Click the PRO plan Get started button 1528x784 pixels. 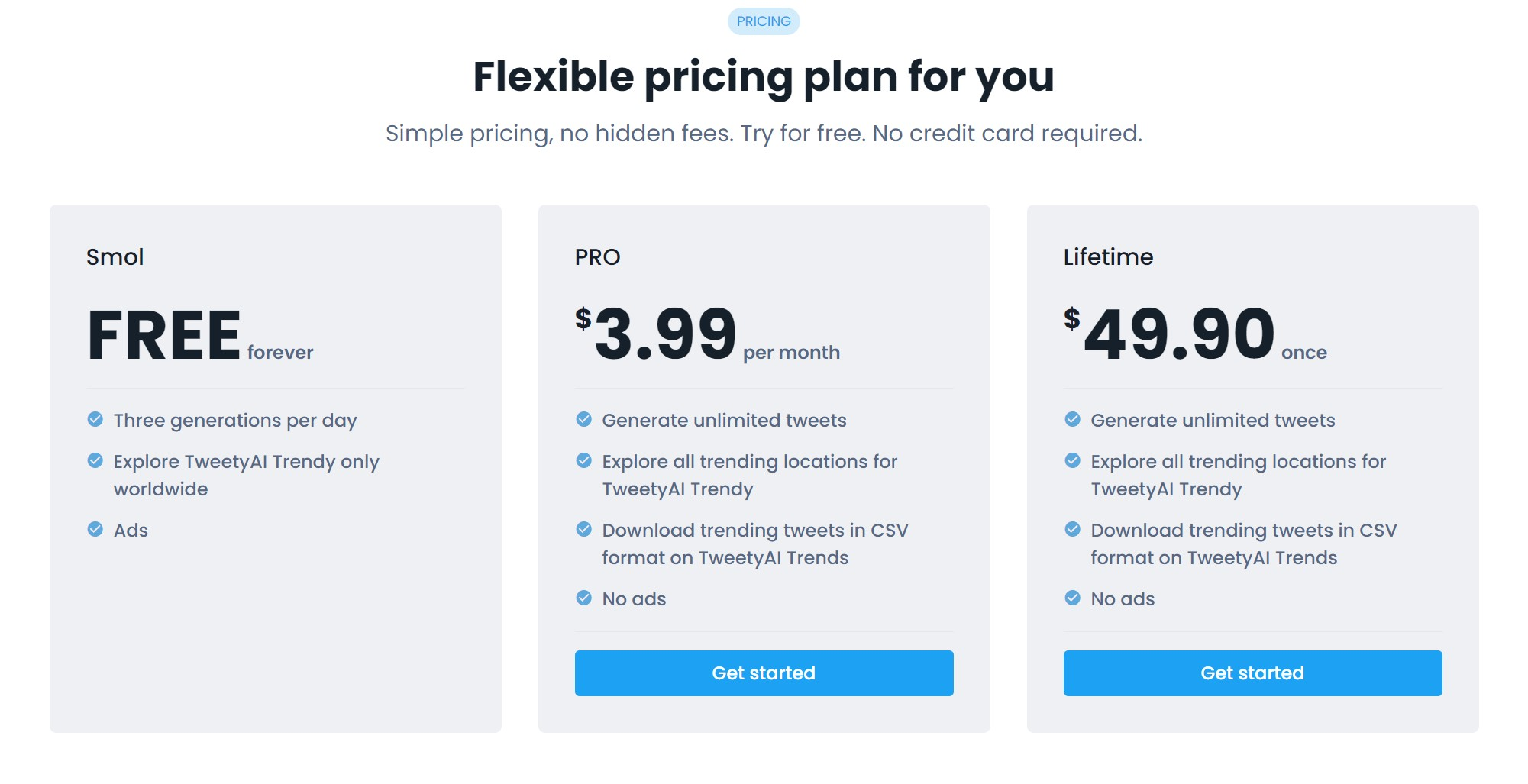tap(764, 673)
